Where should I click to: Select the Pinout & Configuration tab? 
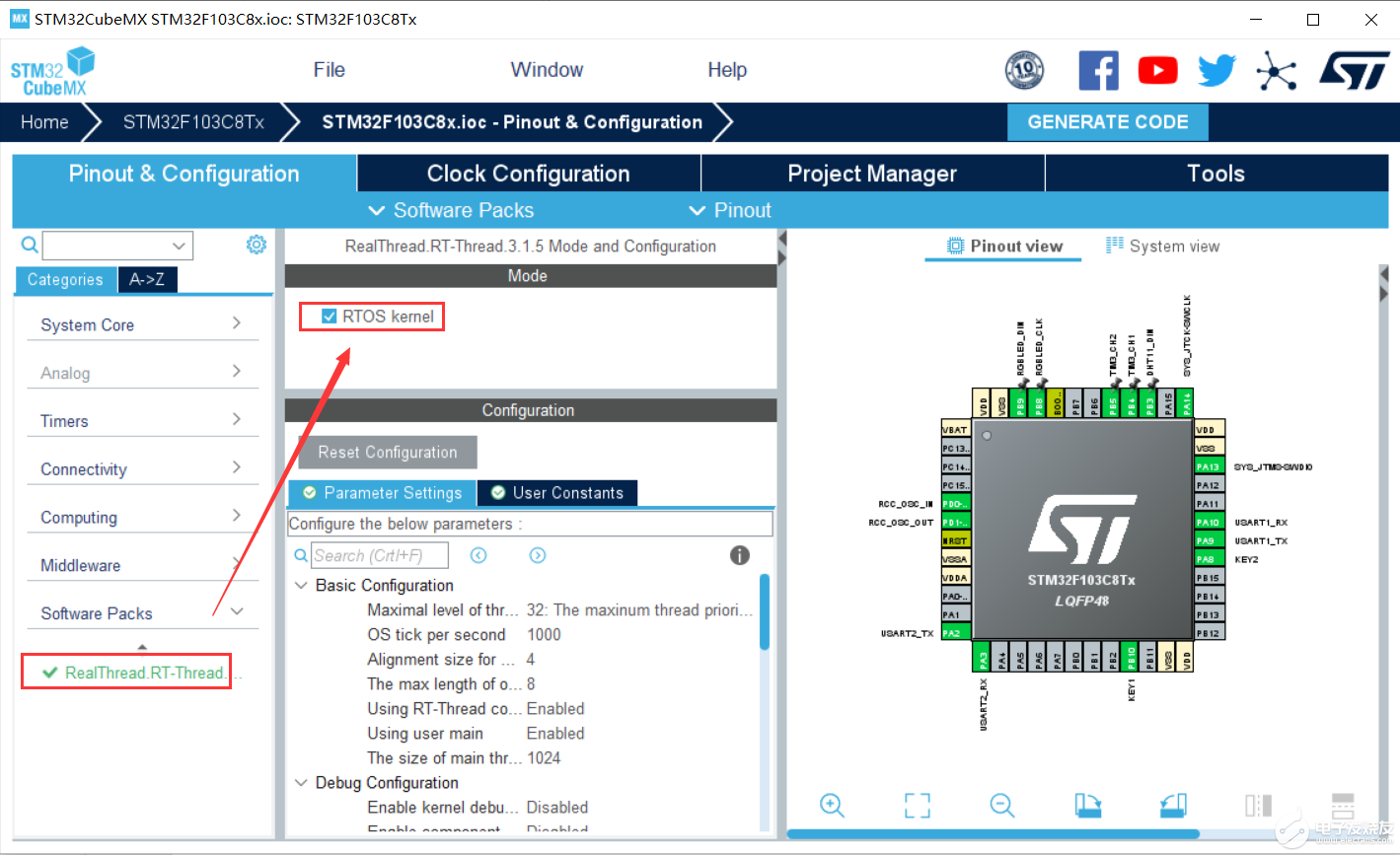click(184, 174)
